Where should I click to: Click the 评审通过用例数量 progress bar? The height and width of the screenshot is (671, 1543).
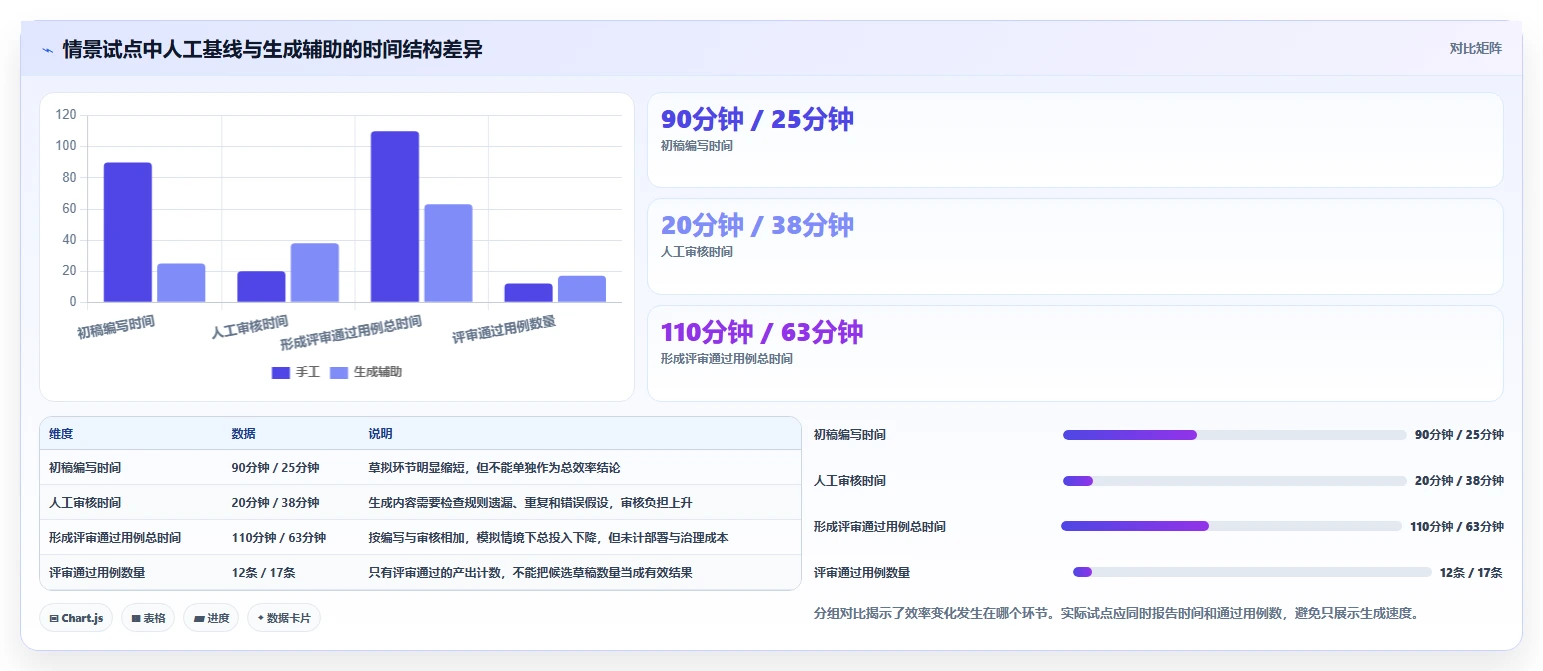click(1252, 572)
